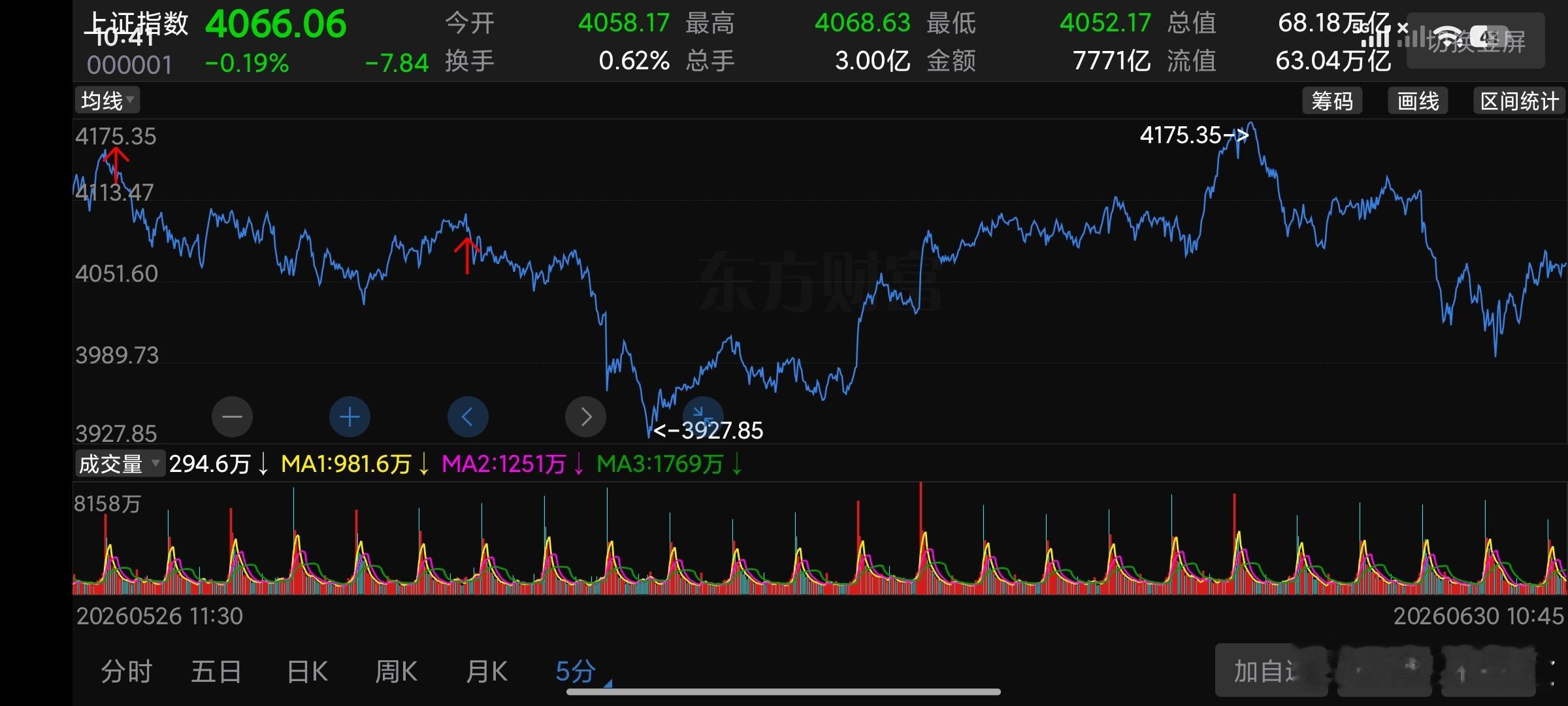The width and height of the screenshot is (1568, 706).
Task: Tap the start date 20260526 11:30
Action: click(x=159, y=616)
